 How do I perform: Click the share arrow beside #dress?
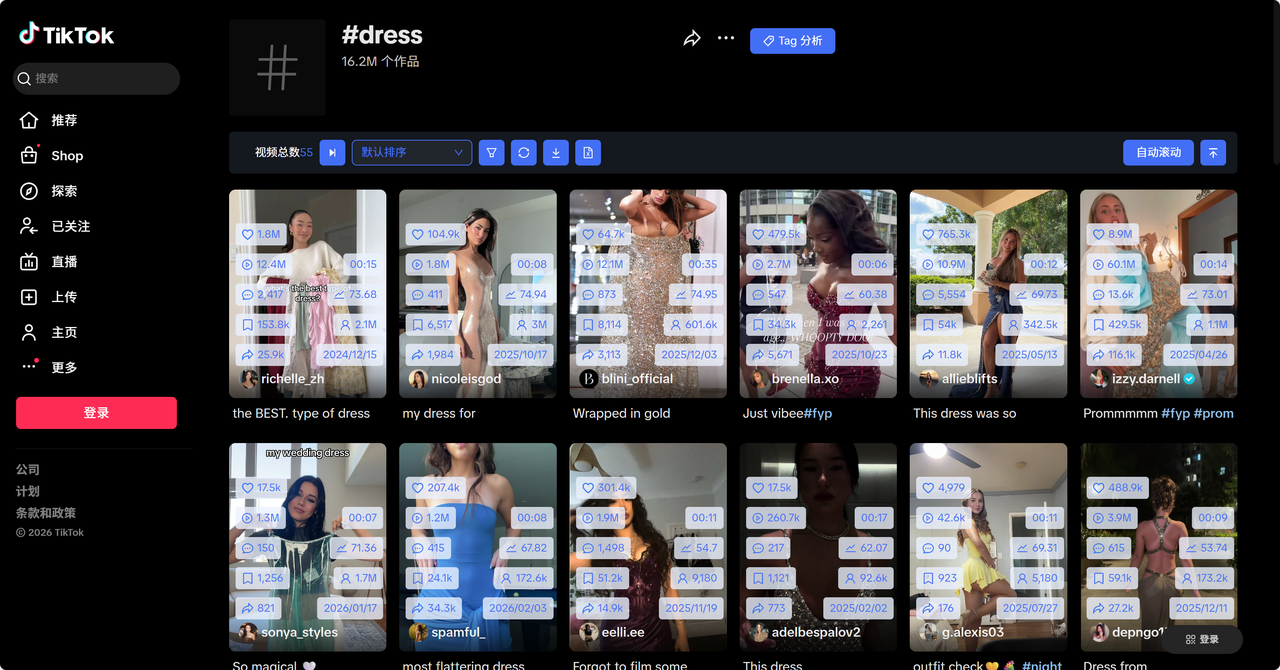[x=692, y=39]
